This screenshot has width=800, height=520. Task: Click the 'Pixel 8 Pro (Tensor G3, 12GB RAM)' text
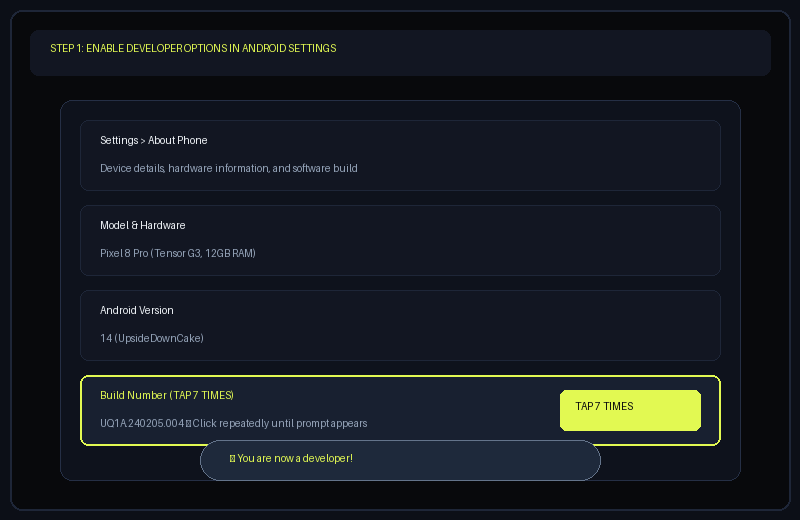(x=178, y=253)
